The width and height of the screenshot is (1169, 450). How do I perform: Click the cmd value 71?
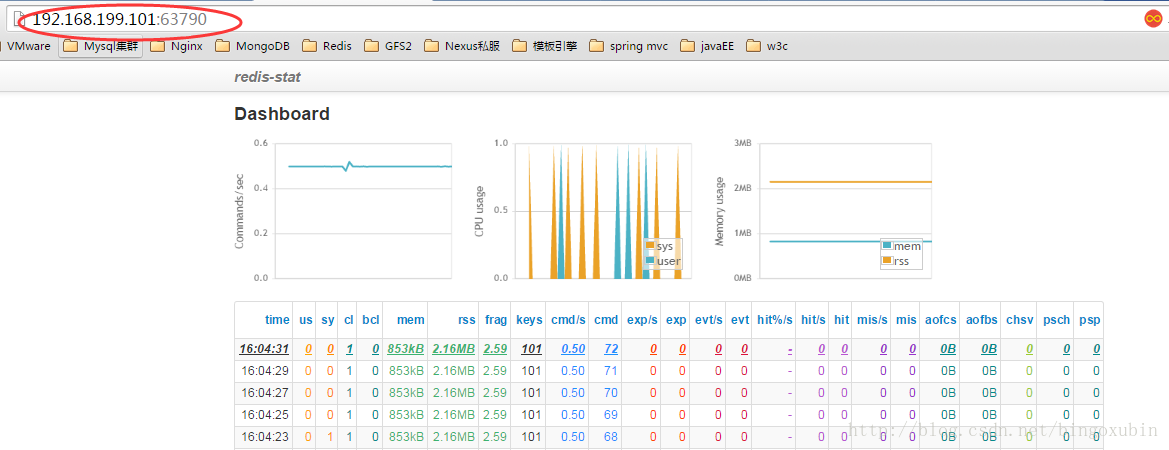click(x=611, y=370)
